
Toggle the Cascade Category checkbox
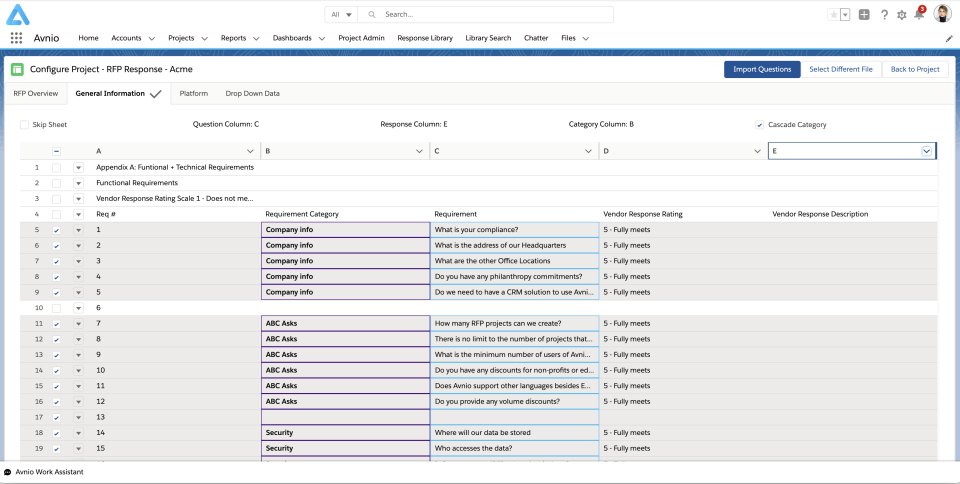[x=760, y=125]
